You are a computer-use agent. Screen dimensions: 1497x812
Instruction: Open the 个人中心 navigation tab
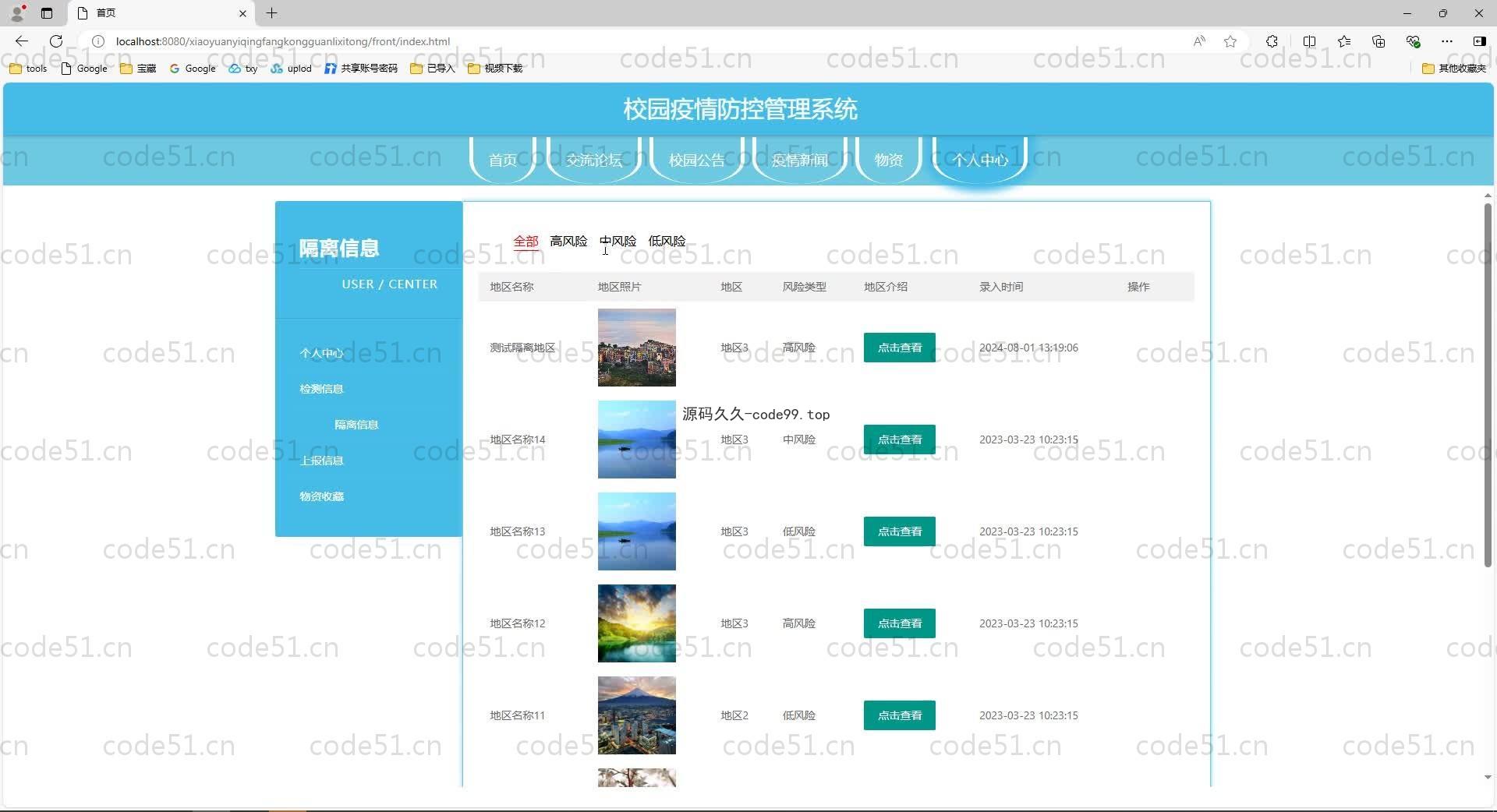tap(980, 160)
